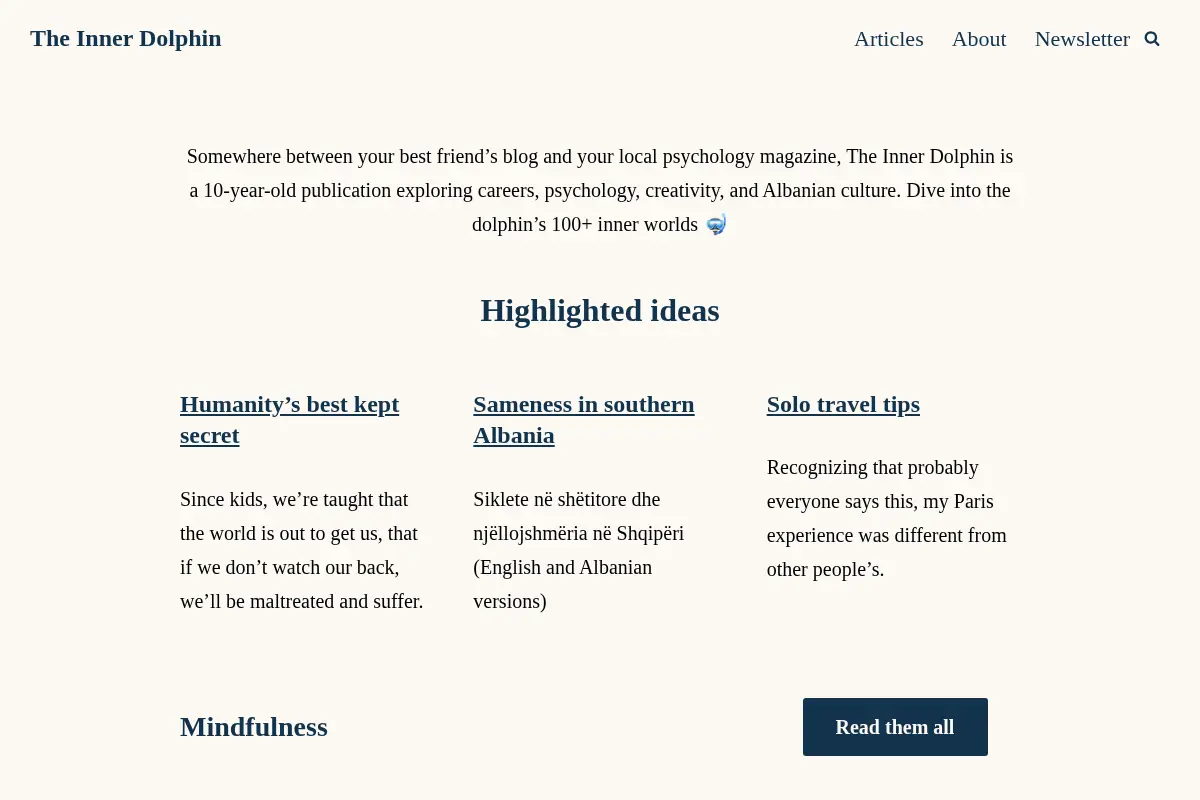Click "Albania" in the second article title
This screenshot has height=800, width=1200.
tap(514, 436)
